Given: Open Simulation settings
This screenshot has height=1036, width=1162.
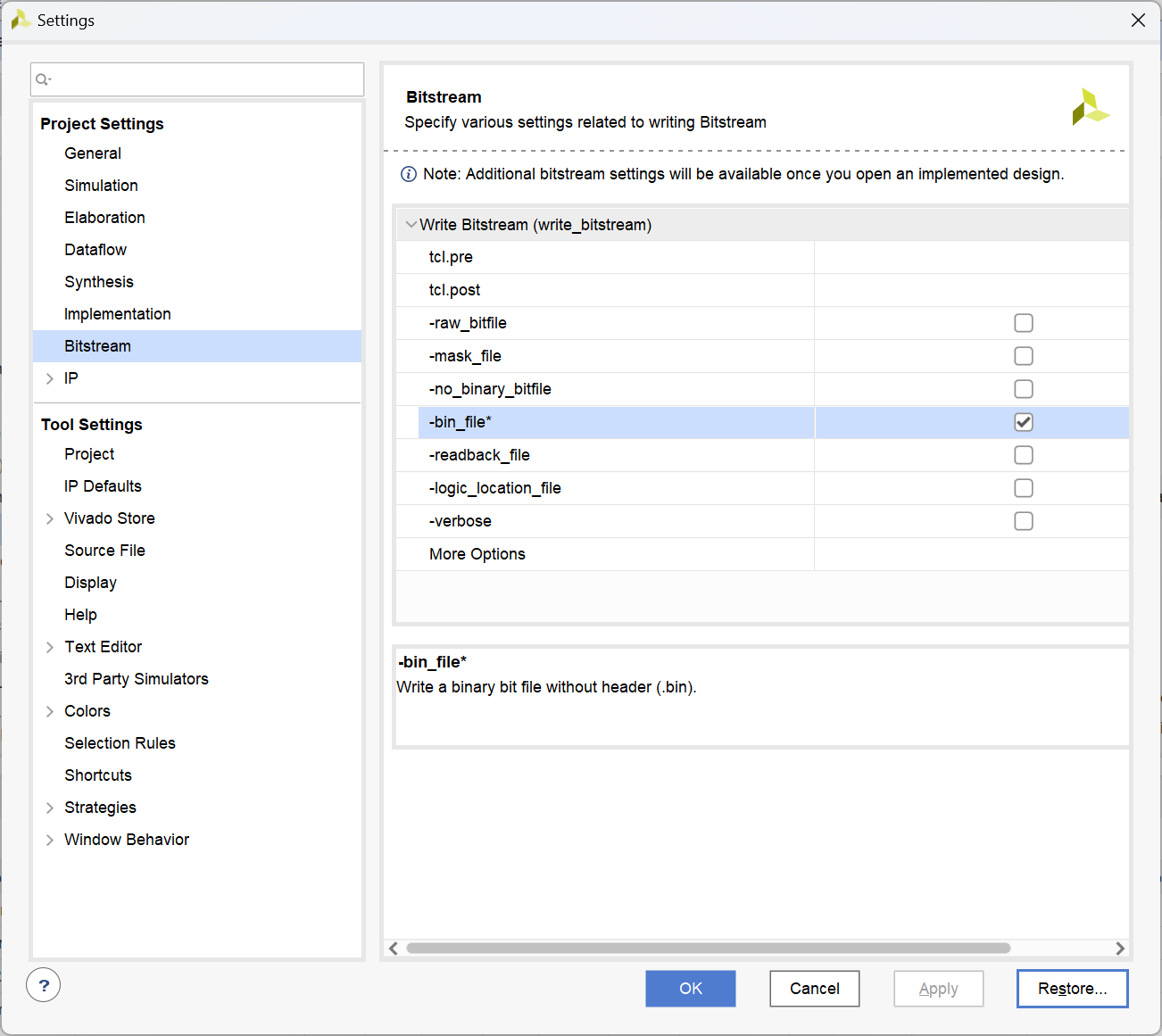Looking at the screenshot, I should (101, 186).
